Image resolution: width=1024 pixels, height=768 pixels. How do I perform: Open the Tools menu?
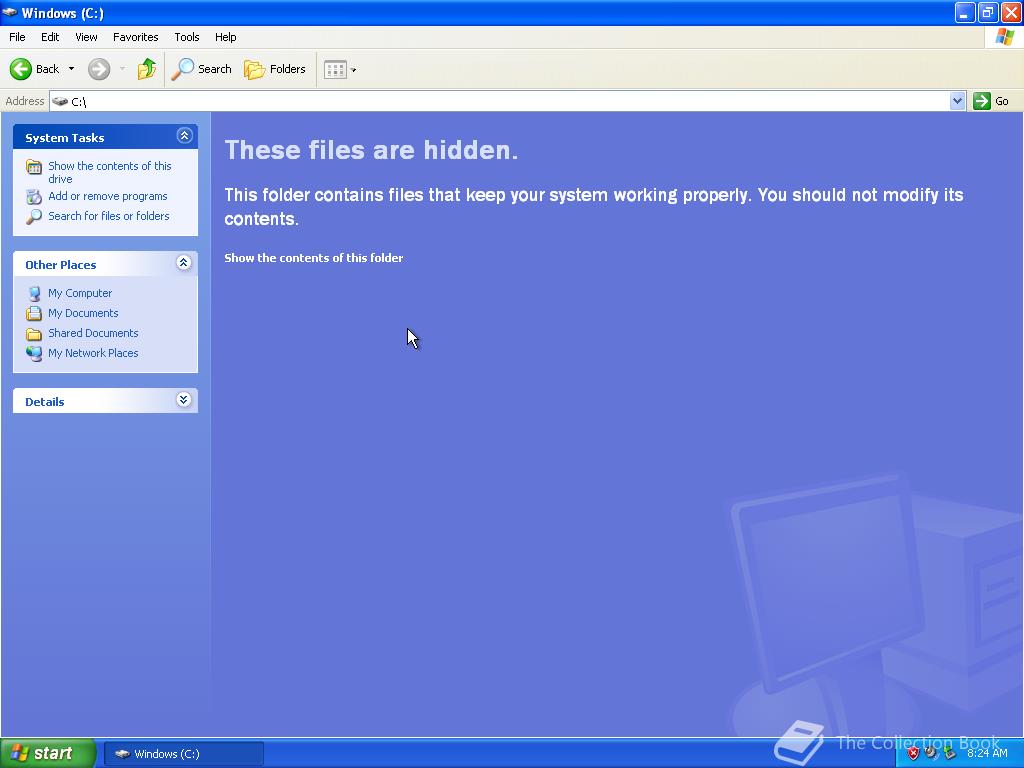pyautogui.click(x=186, y=37)
